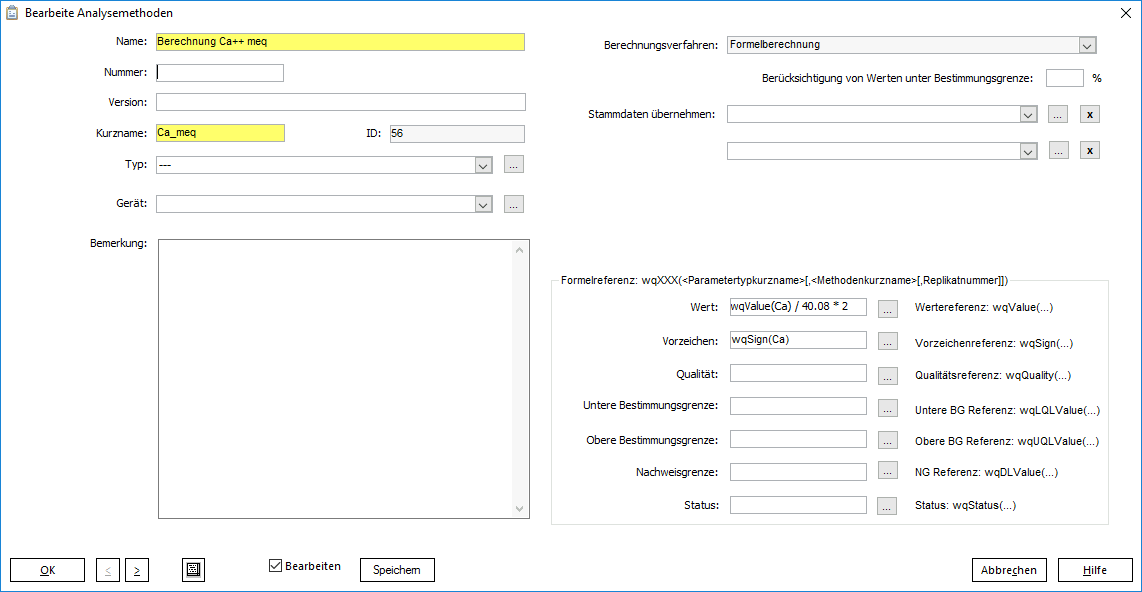1142x592 pixels.
Task: Click the record list view icon near OK
Action: (193, 569)
